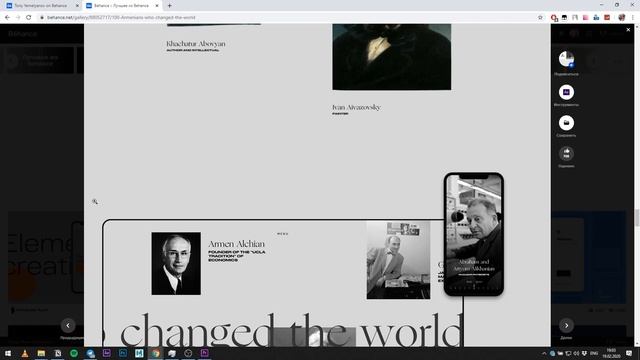Show hidden system tray icons
This screenshot has width=640, height=360.
point(544,353)
